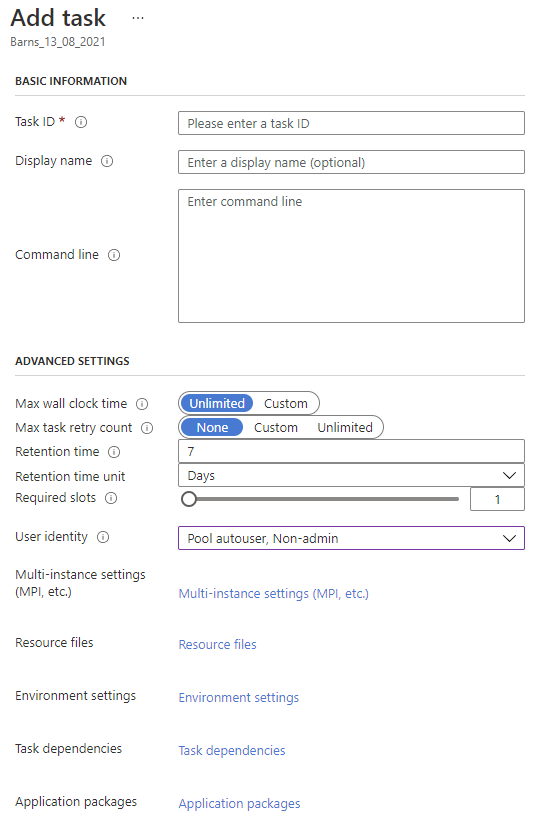Click the Required slots info icon

111,498
